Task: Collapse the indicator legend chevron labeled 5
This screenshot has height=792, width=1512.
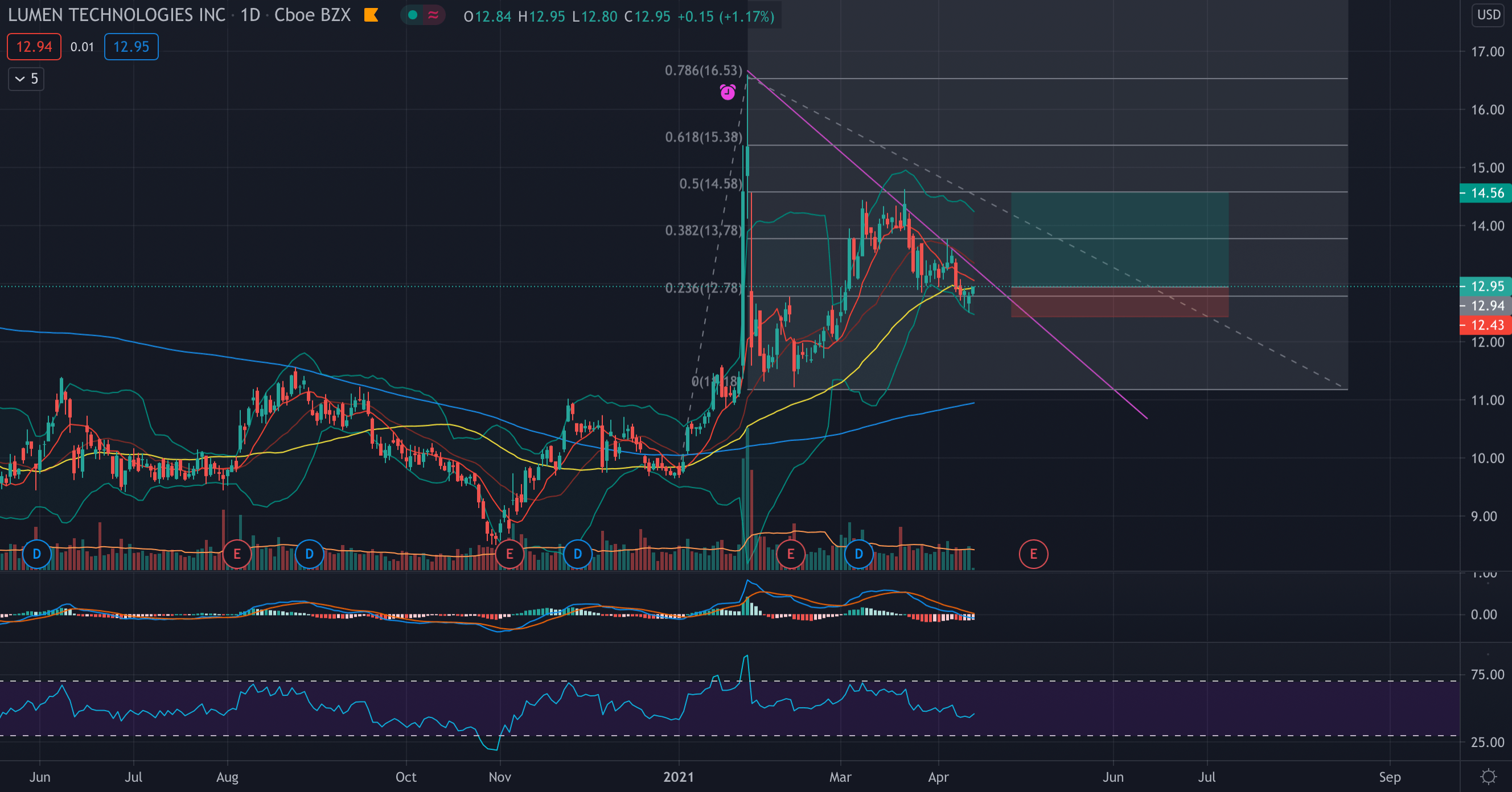Action: (x=26, y=79)
